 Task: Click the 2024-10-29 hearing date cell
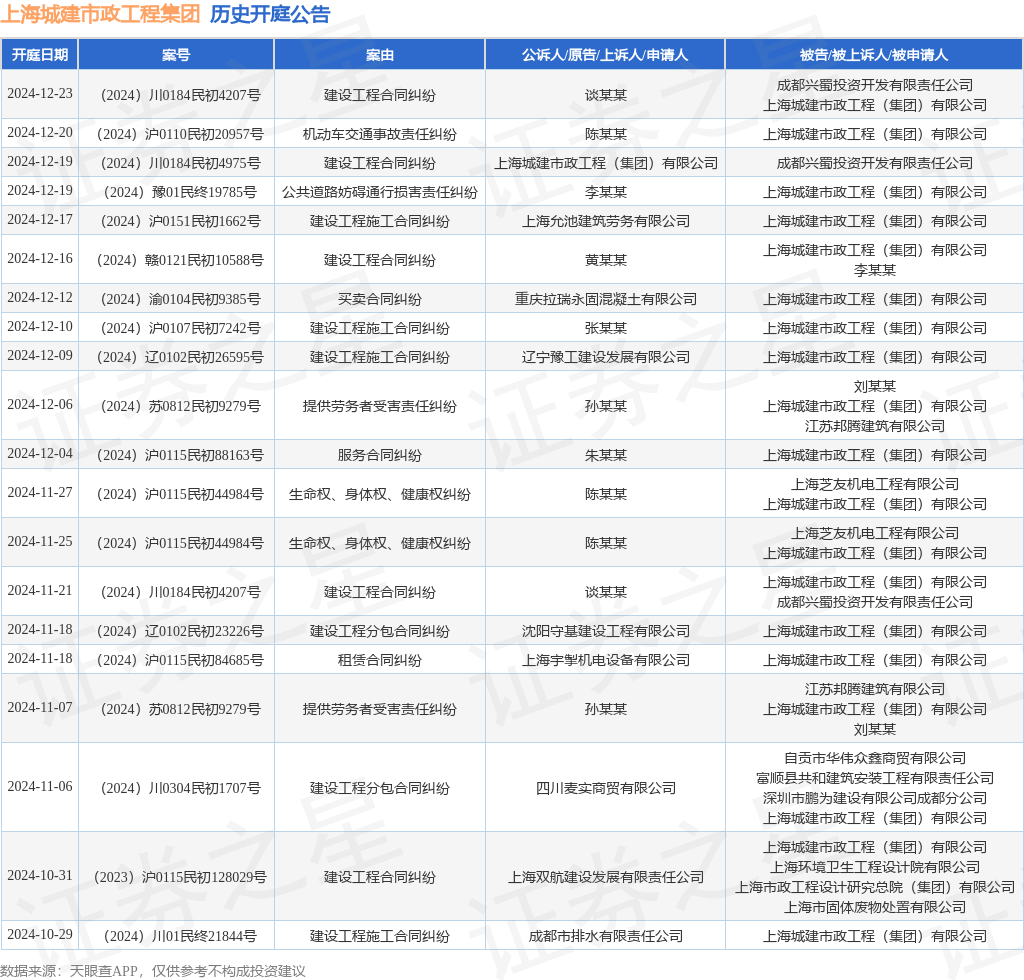pyautogui.click(x=40, y=935)
